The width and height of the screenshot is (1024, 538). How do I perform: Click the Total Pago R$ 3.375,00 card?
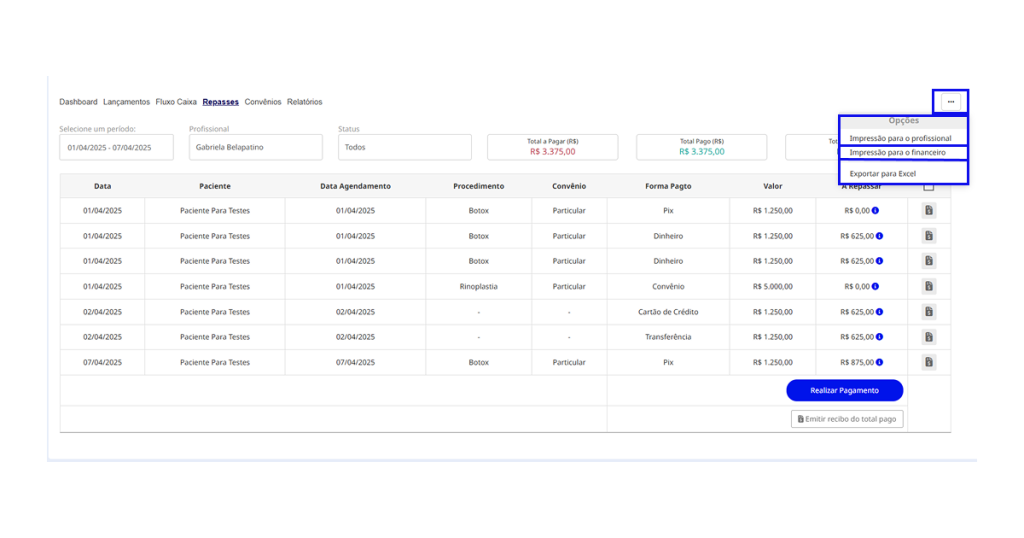point(701,148)
